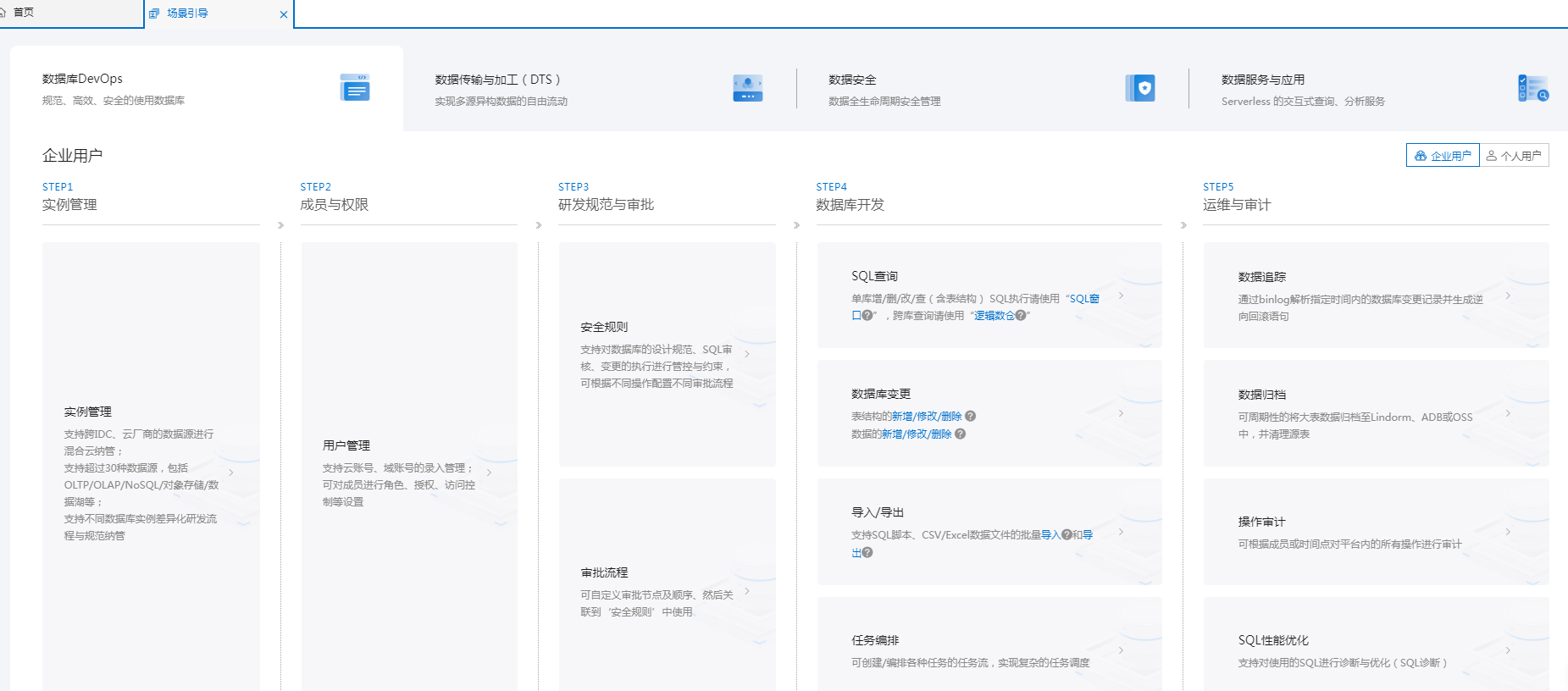Click the help icon after 导出 link

[x=867, y=552]
